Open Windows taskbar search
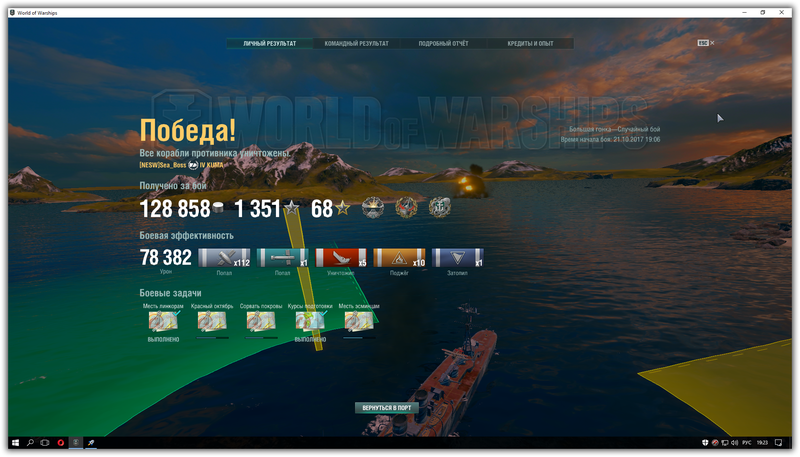 pos(30,443)
